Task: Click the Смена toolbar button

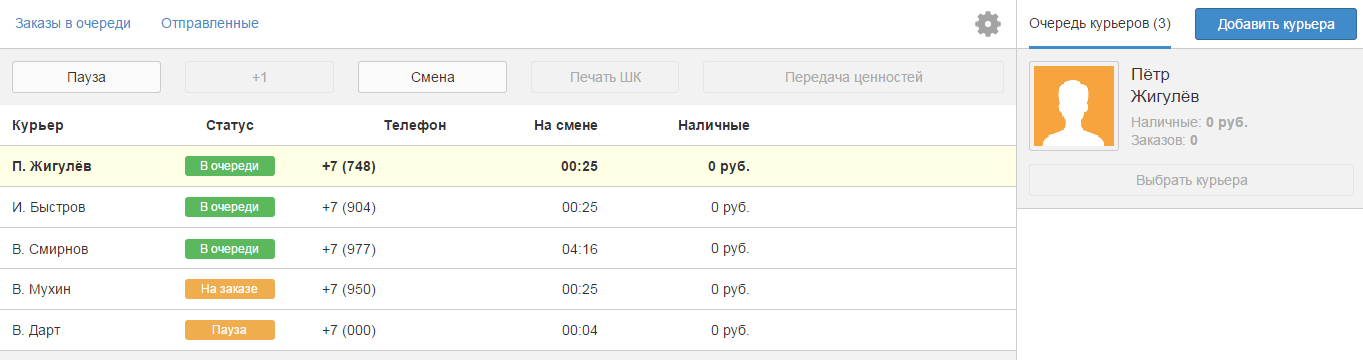Action: 432,77
